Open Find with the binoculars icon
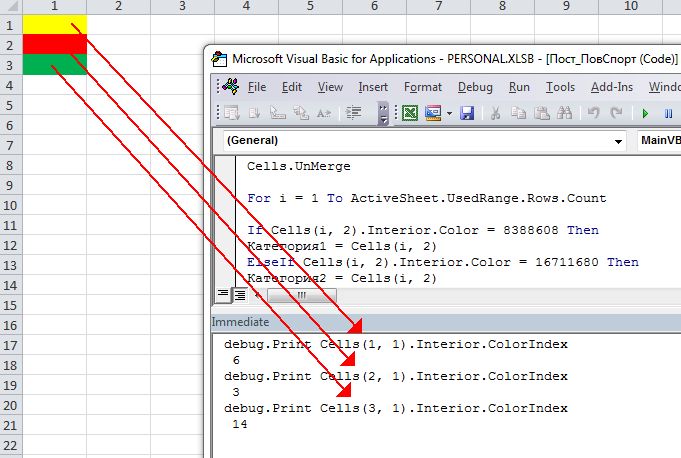 coord(565,113)
